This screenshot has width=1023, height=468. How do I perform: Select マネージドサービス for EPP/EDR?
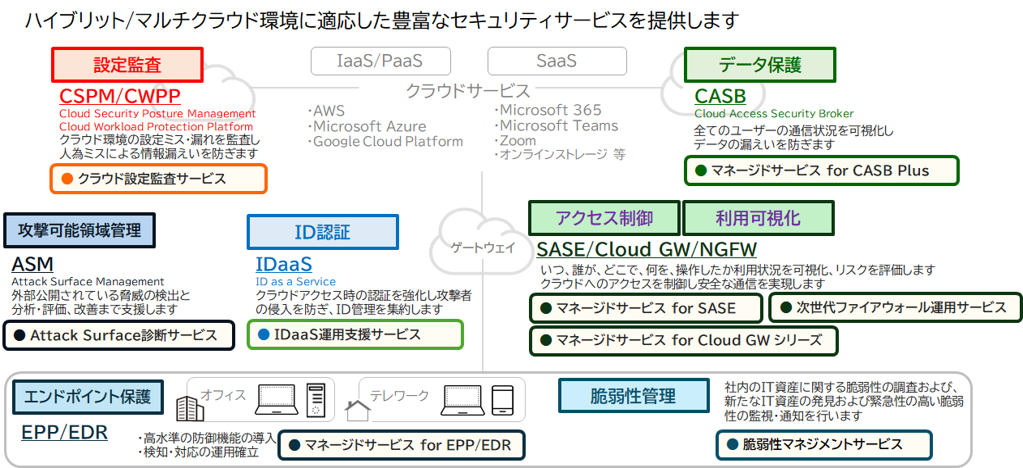point(400,445)
